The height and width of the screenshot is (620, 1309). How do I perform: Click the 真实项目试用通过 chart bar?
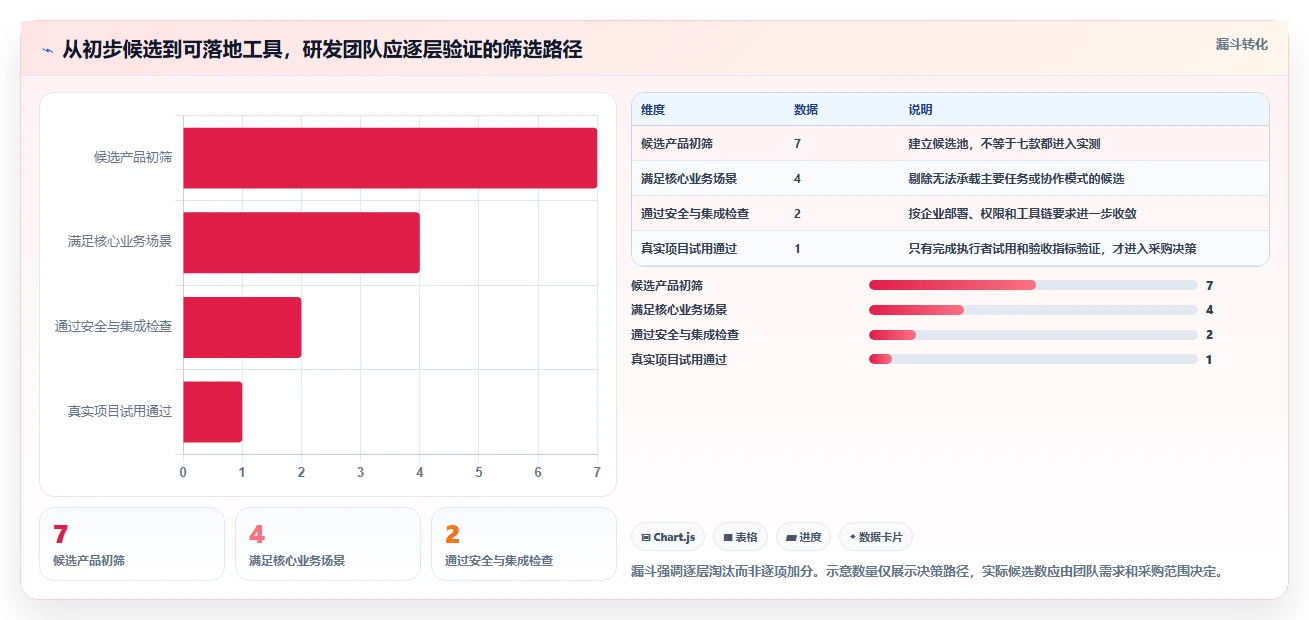[212, 411]
